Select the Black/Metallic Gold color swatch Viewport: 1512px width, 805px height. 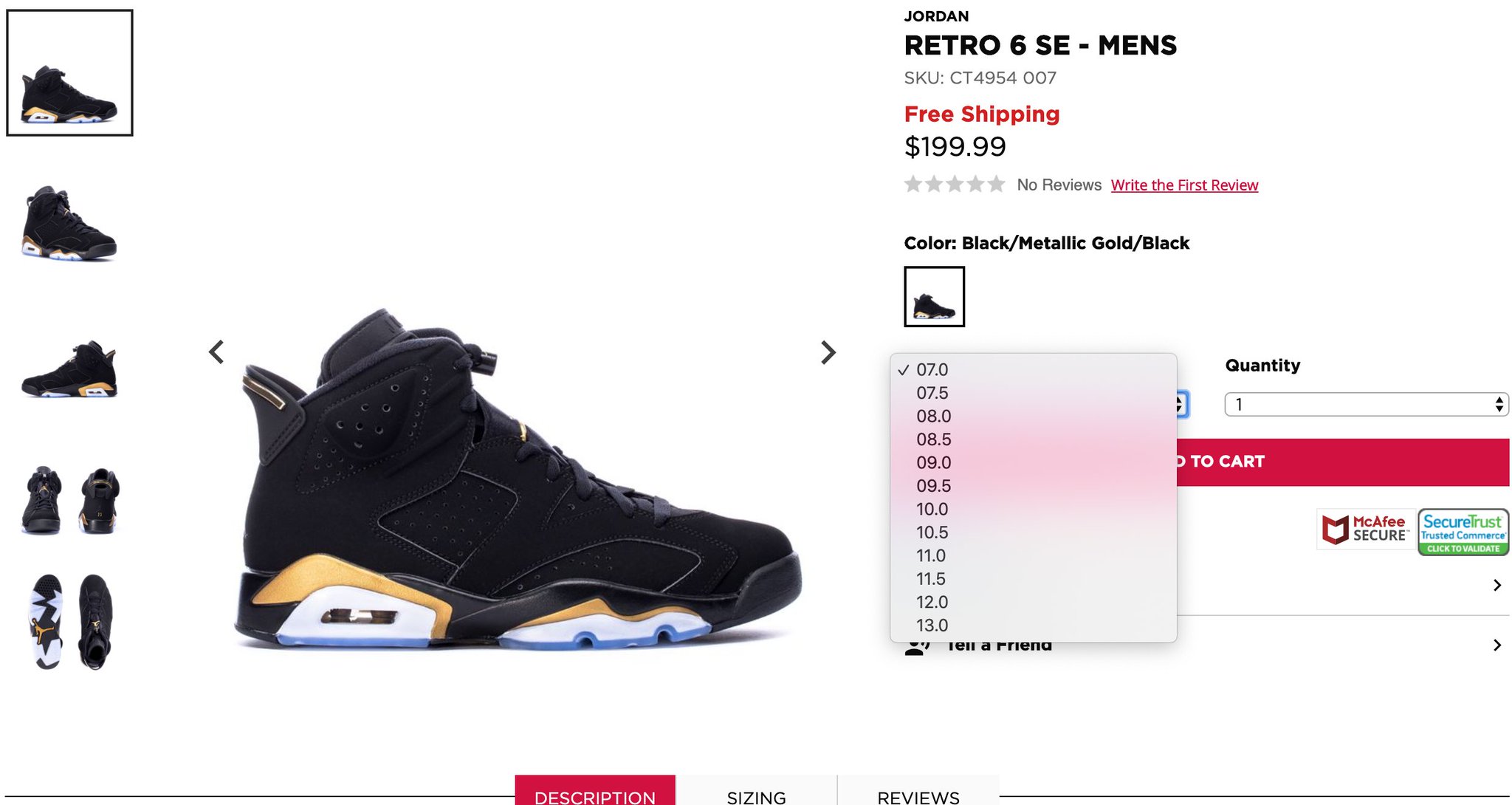click(x=935, y=297)
